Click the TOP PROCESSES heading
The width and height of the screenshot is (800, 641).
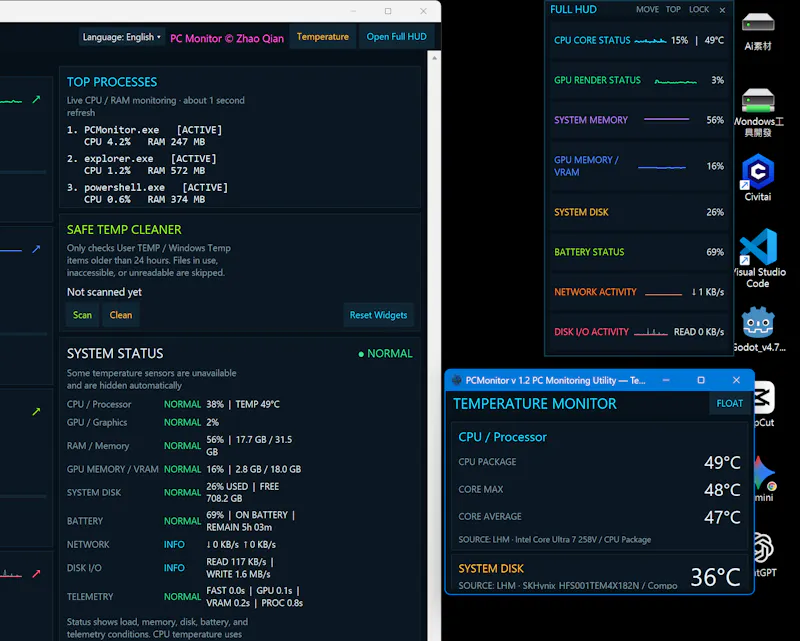112,82
